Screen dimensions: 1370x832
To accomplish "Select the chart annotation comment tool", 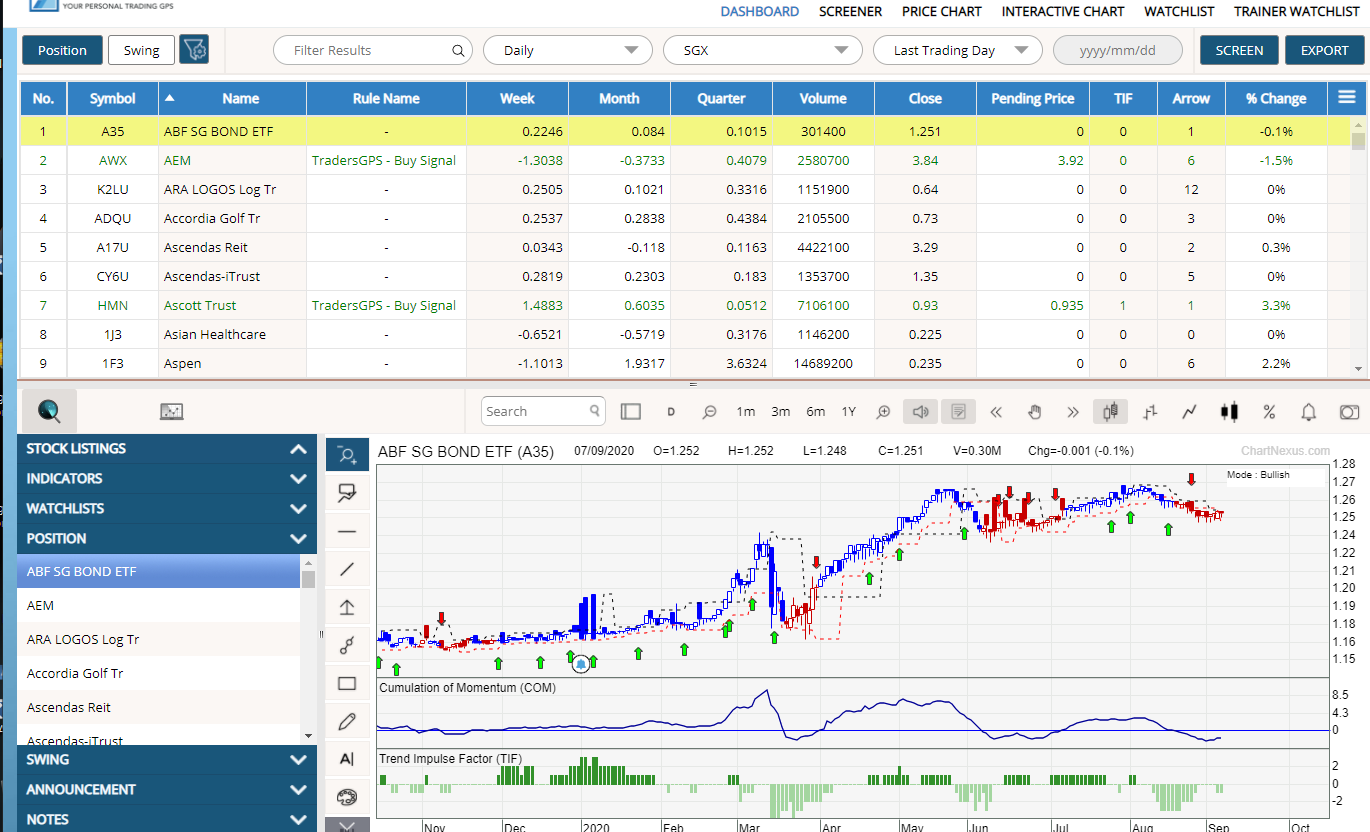I will click(x=347, y=492).
